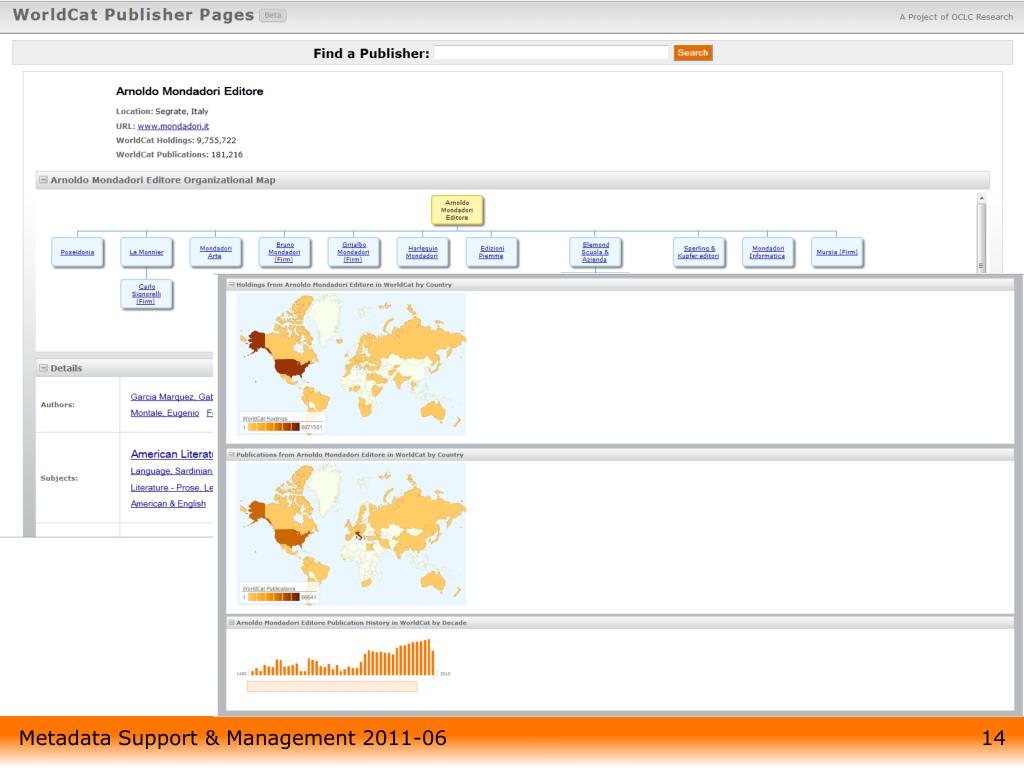Open the Poseidonia organization node

(x=77, y=252)
